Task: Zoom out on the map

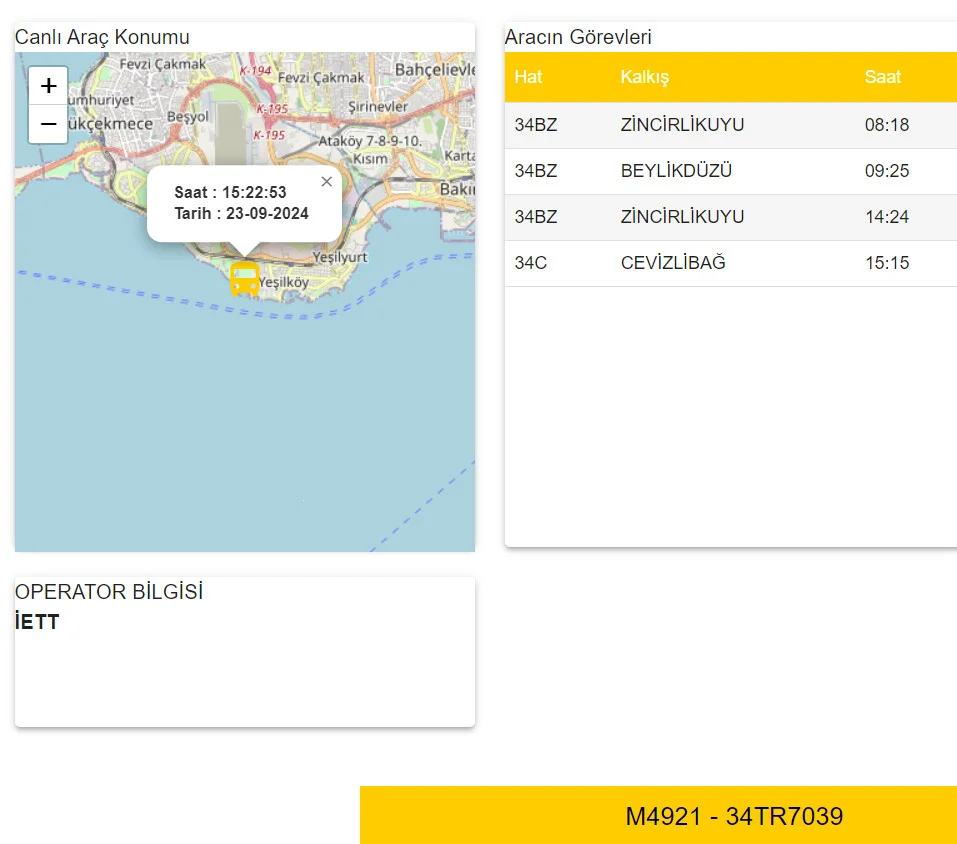Action: tap(48, 124)
